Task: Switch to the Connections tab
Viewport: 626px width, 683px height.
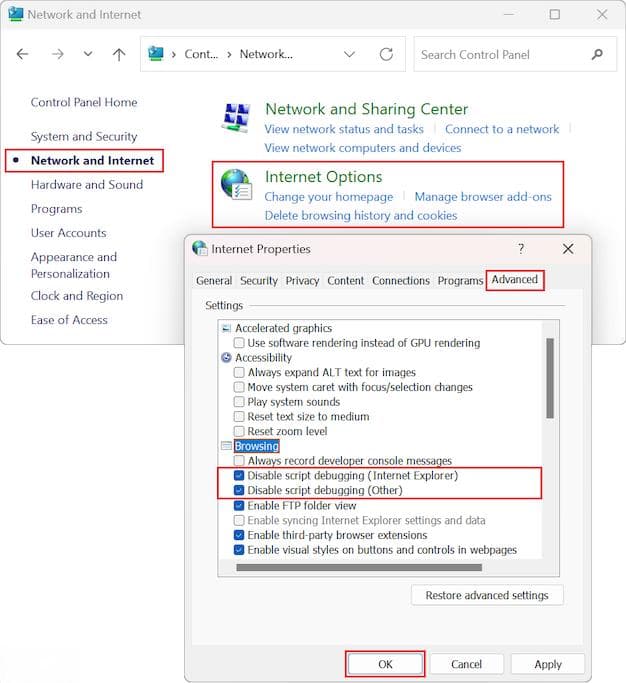Action: coord(401,281)
